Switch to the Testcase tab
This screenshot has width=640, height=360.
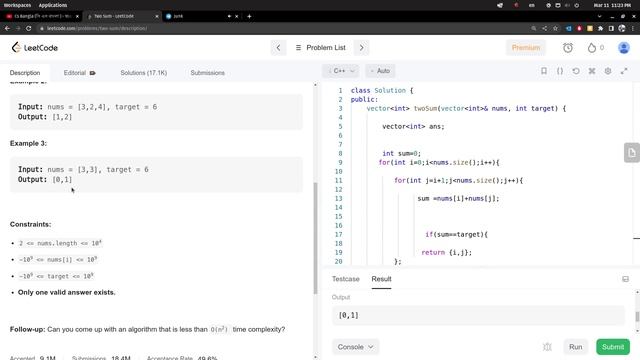(346, 279)
